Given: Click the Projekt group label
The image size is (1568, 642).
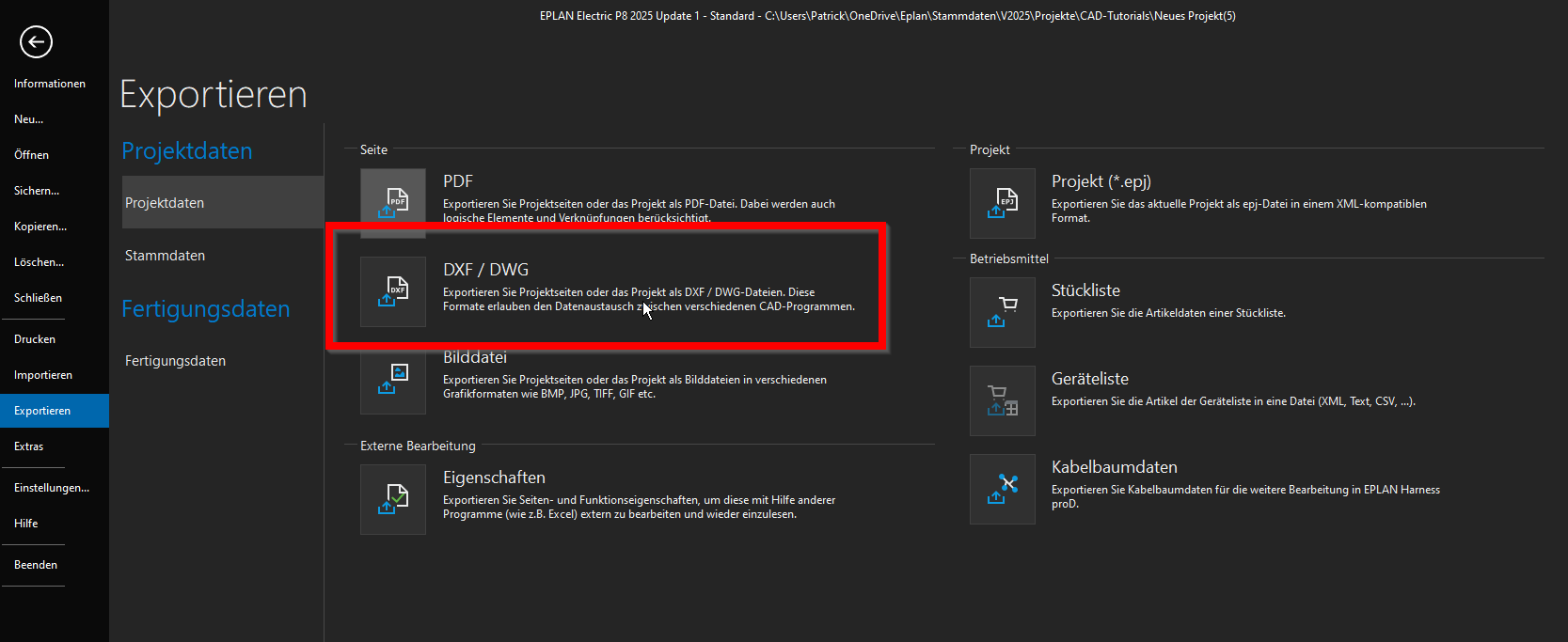Looking at the screenshot, I should 990,149.
